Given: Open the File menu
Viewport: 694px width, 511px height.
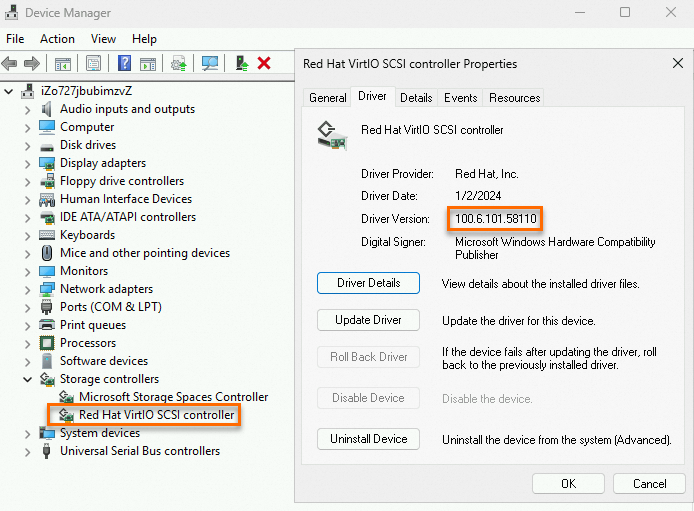Looking at the screenshot, I should [15, 39].
